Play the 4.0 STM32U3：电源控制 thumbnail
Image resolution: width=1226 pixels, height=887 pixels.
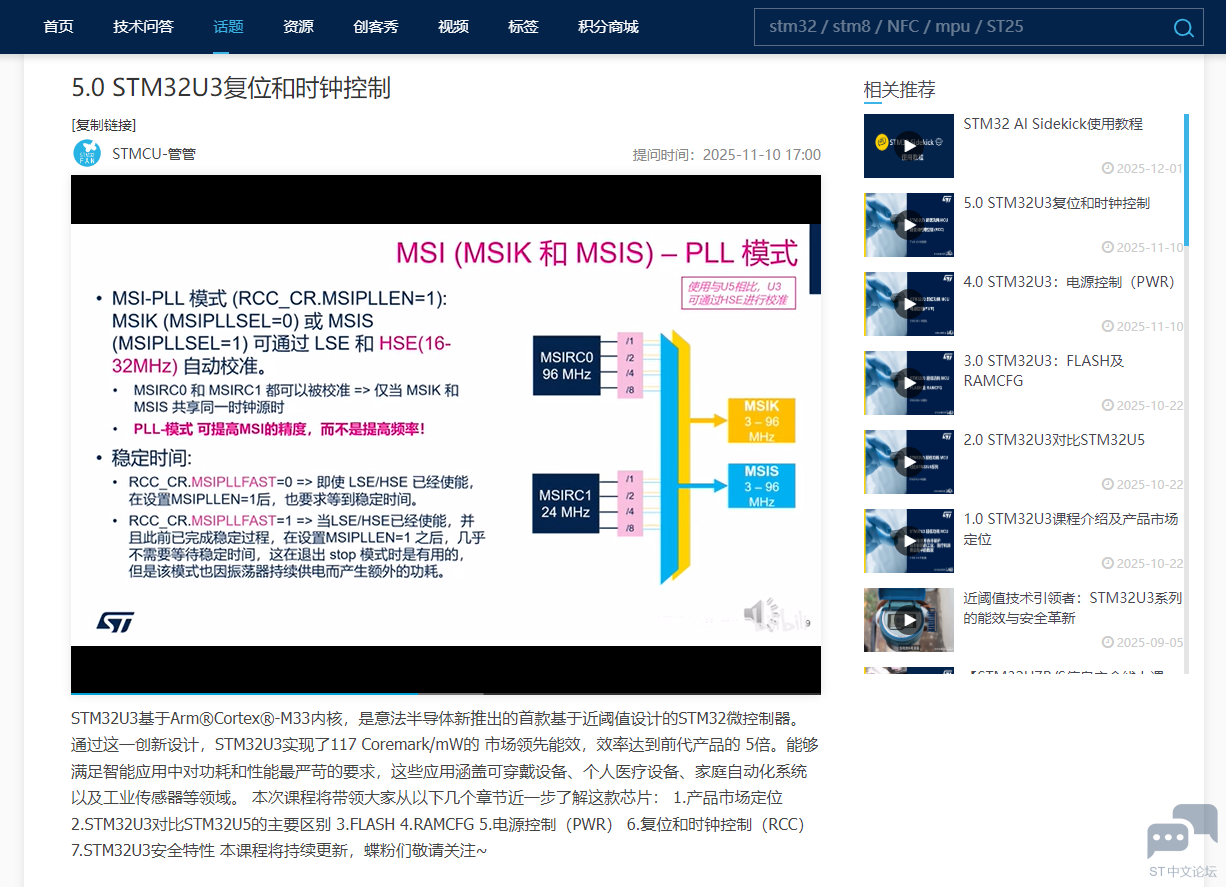(908, 304)
